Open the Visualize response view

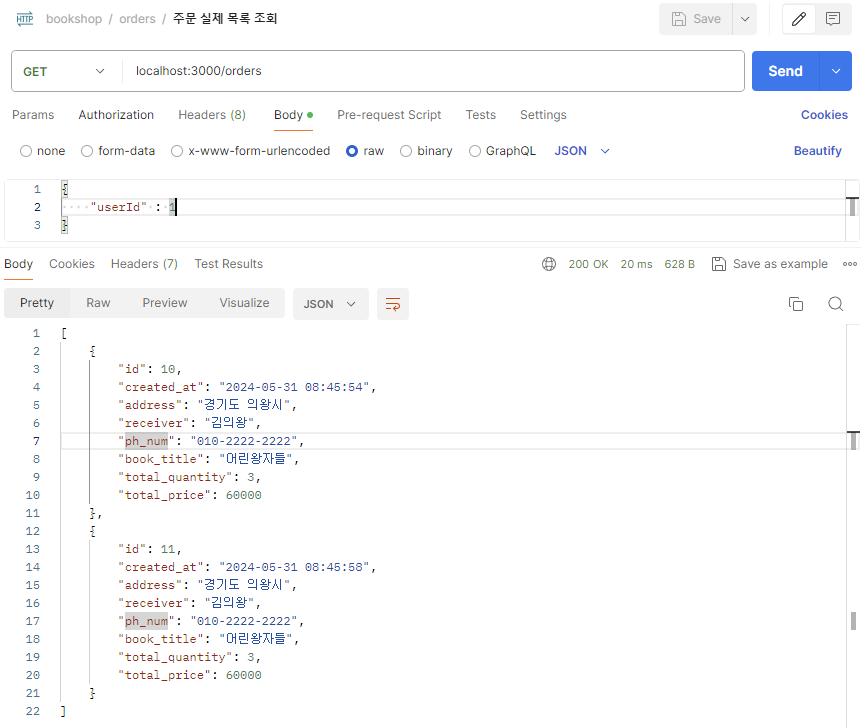click(x=244, y=304)
